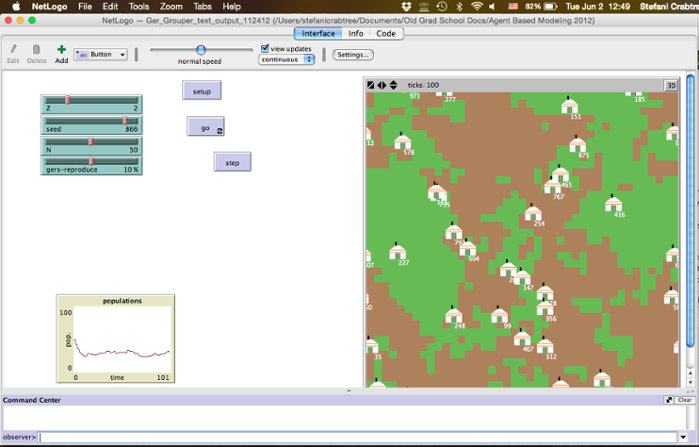Viewport: 699px width, 447px height.
Task: Open the Edit menu
Action: 110,6
